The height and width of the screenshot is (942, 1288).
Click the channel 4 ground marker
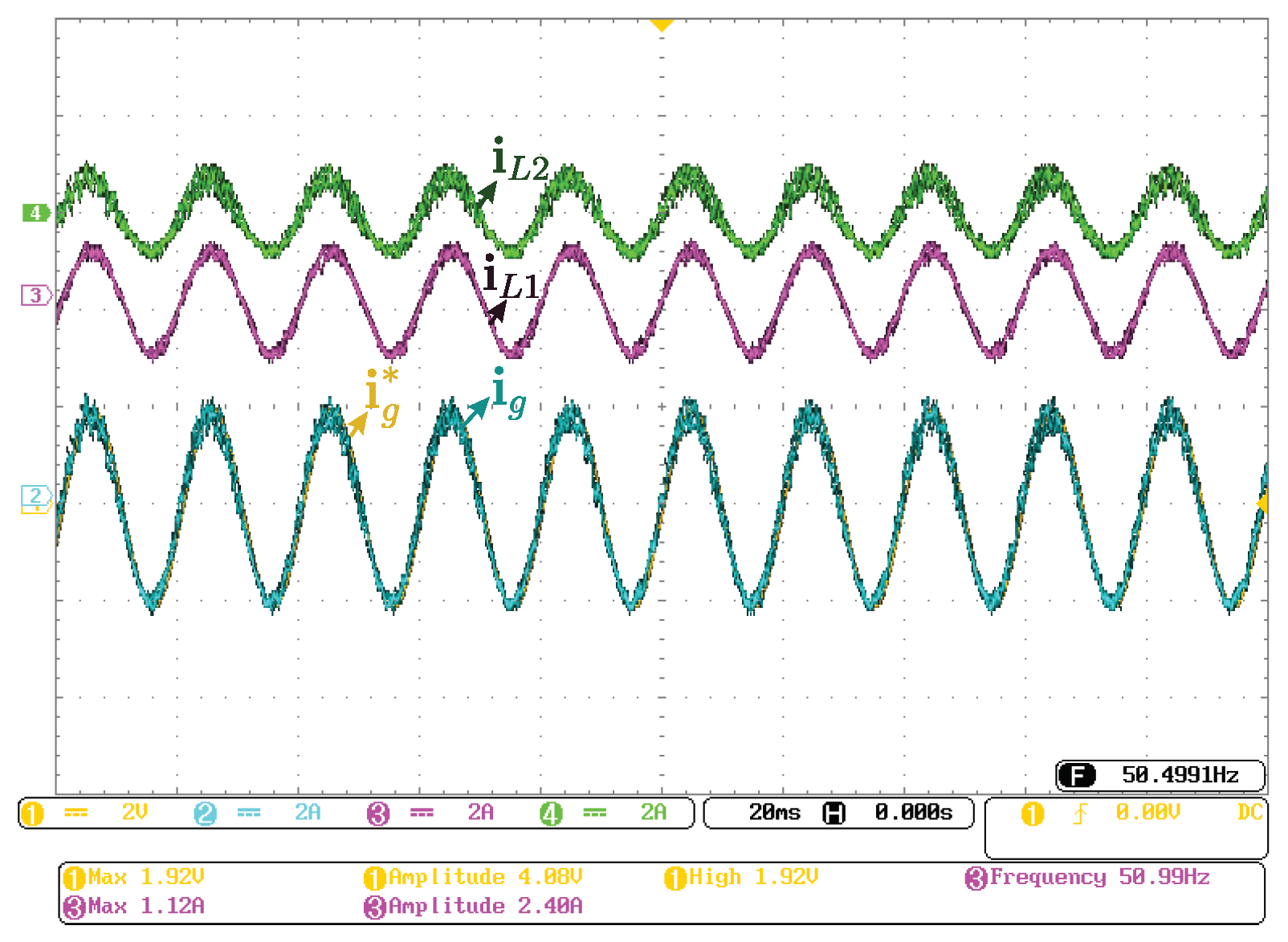(35, 213)
